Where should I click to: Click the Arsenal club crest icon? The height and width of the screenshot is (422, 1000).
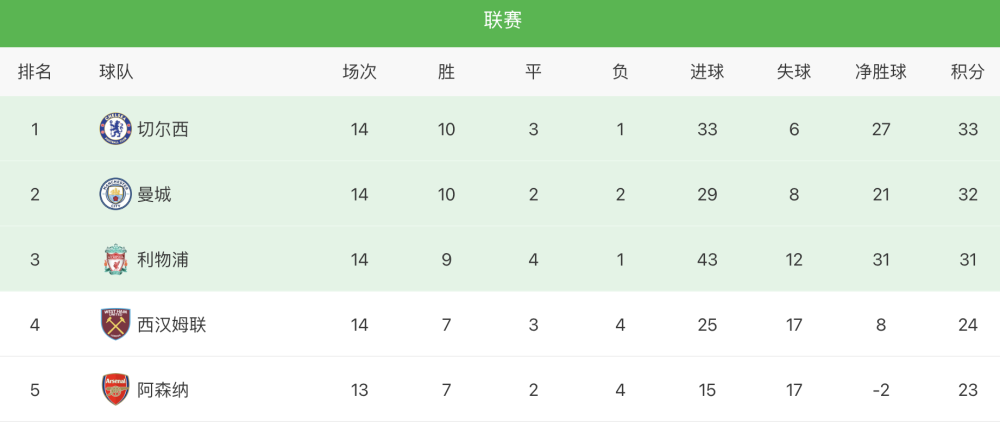(x=115, y=389)
